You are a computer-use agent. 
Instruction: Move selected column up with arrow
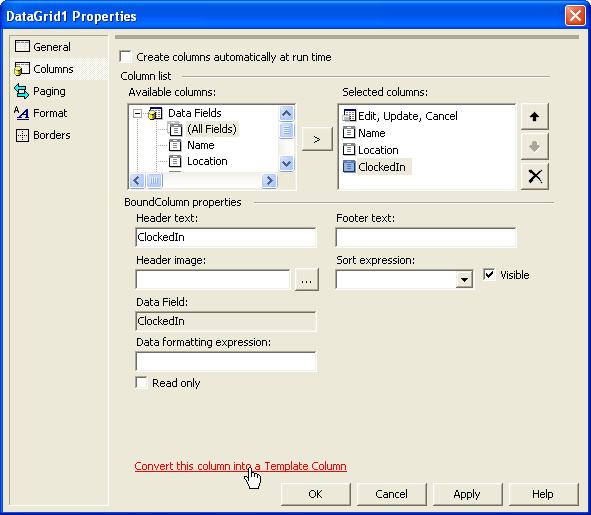pos(534,117)
